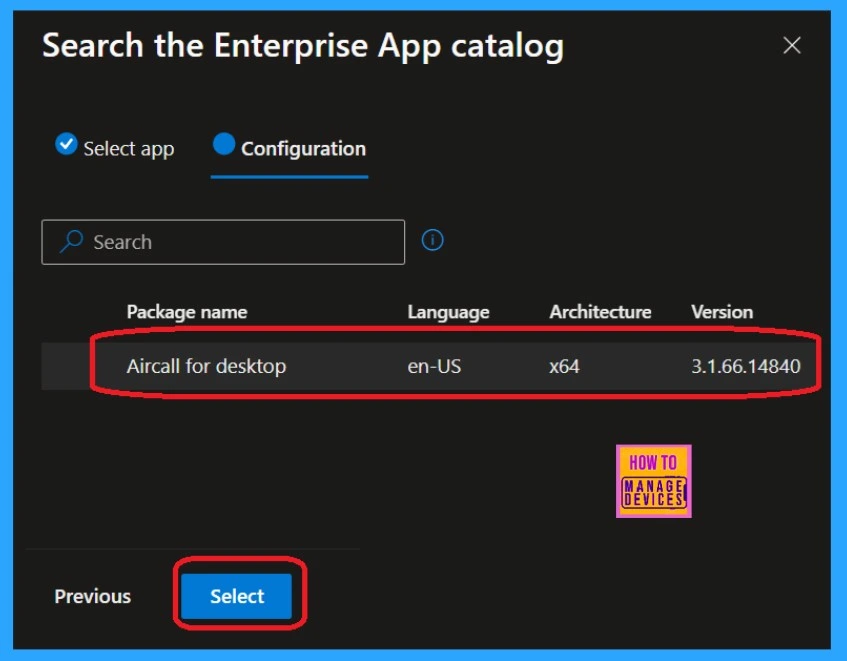This screenshot has height=661, width=847.
Task: Go to the Select app tab
Action: pyautogui.click(x=115, y=148)
